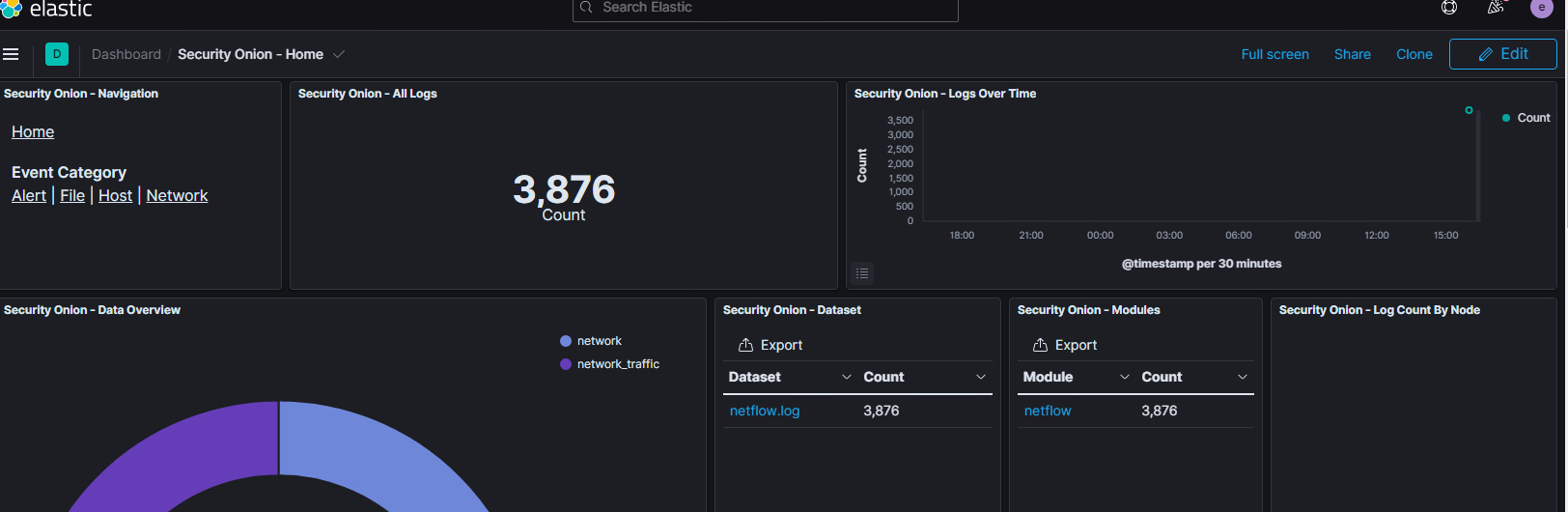Click the Security Onion - All Logs title
This screenshot has width=1568, height=512.
click(368, 94)
